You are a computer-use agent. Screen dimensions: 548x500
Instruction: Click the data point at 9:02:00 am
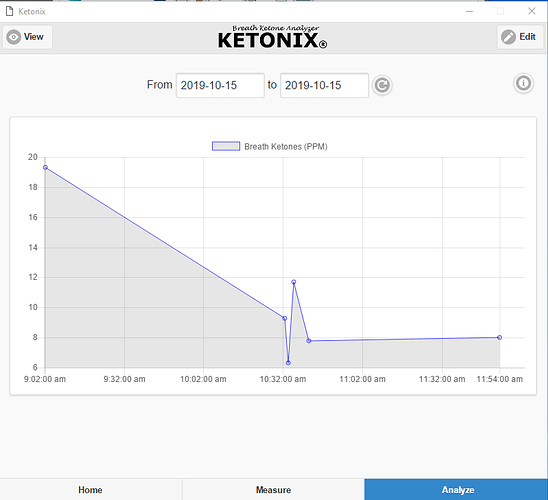pos(45,168)
